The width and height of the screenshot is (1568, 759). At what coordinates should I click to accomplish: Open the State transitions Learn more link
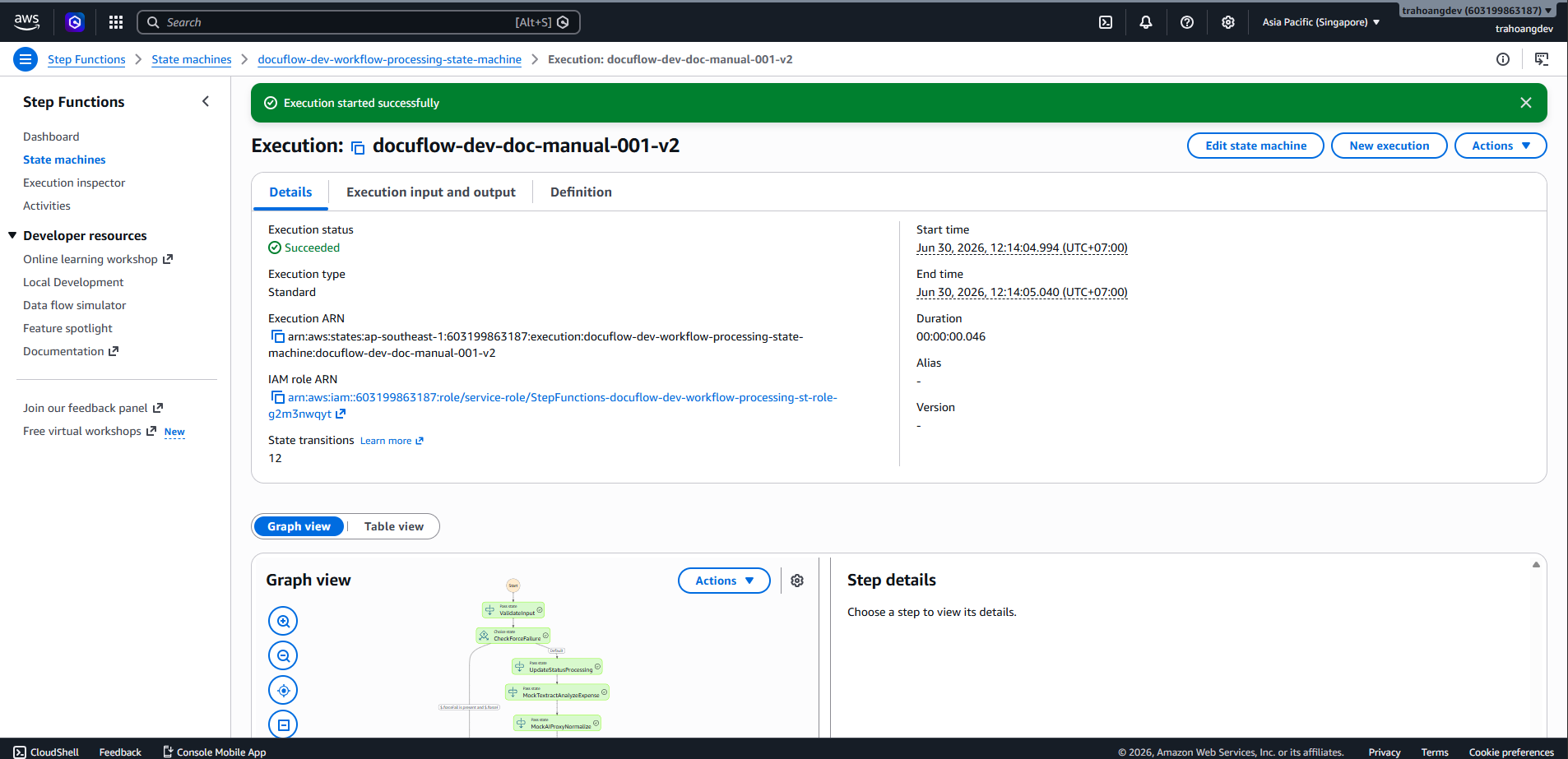point(392,441)
